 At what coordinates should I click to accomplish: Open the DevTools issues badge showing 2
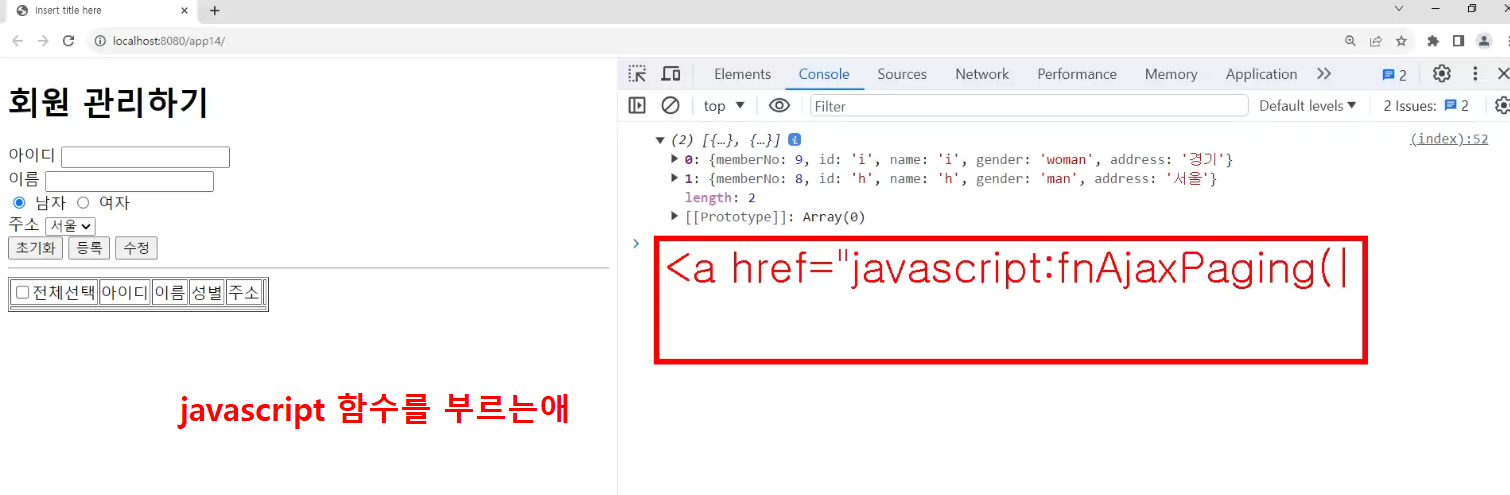click(1394, 75)
